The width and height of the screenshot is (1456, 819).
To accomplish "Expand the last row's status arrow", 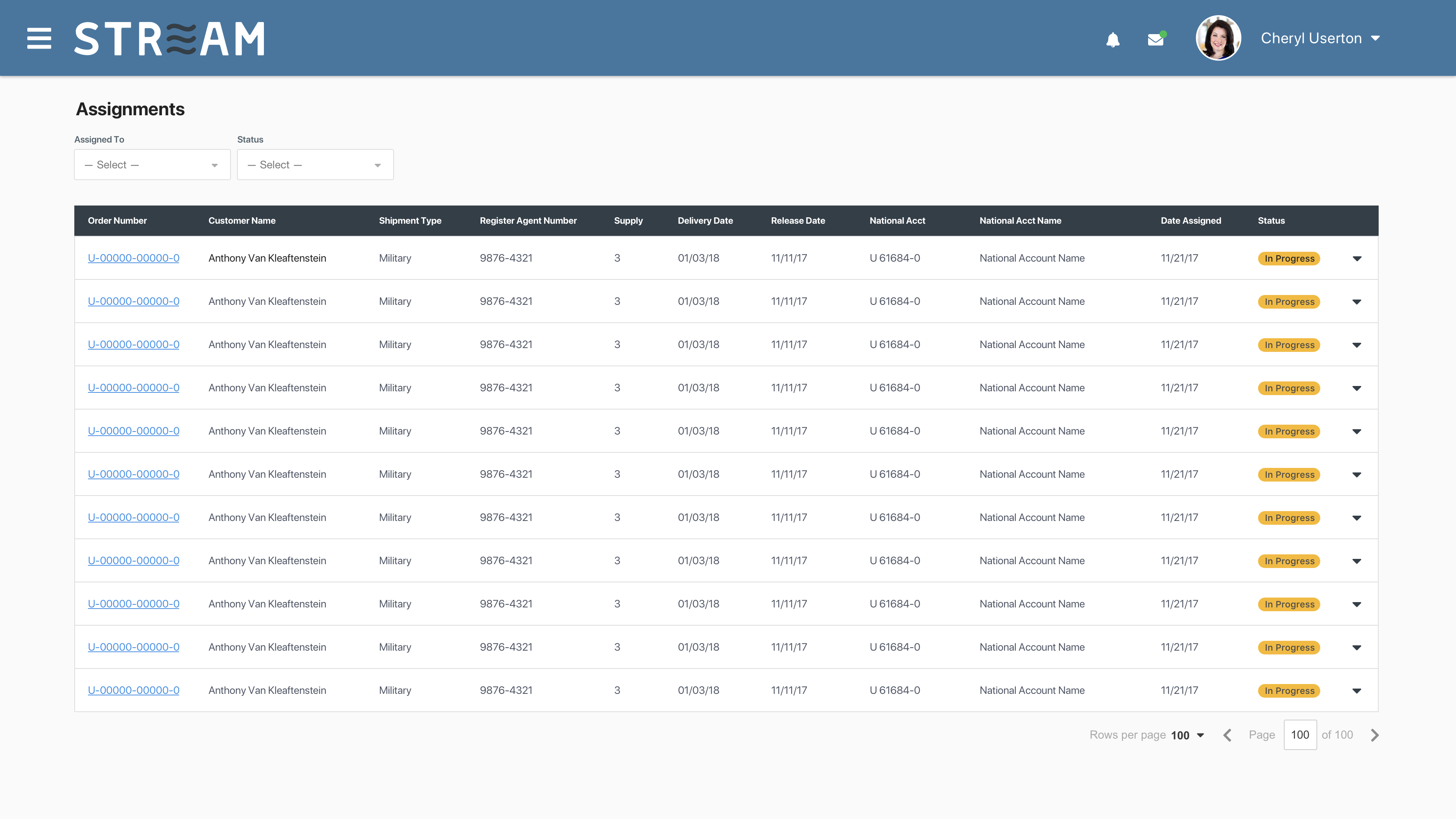I will [1357, 691].
